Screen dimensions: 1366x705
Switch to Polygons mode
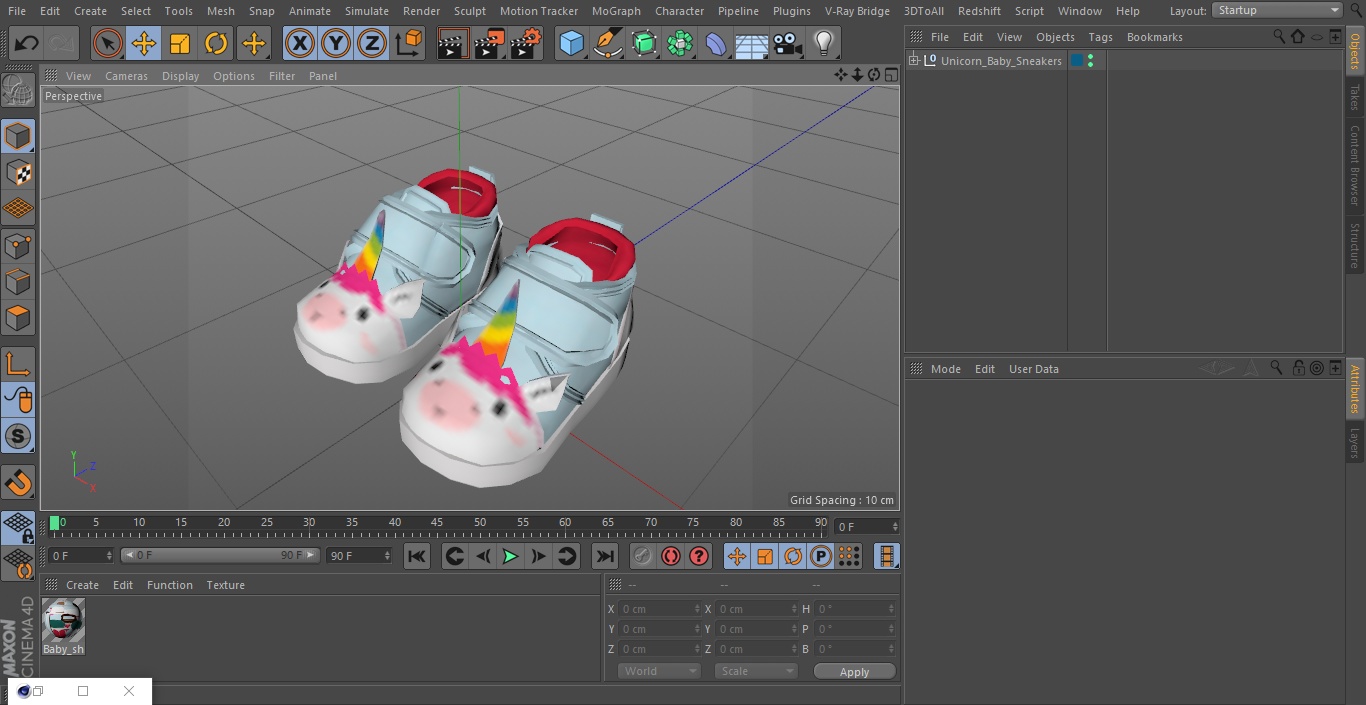[18, 318]
